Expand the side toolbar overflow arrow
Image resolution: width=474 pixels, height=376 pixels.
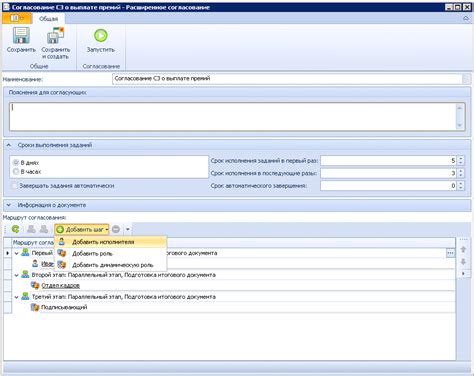pos(463,274)
